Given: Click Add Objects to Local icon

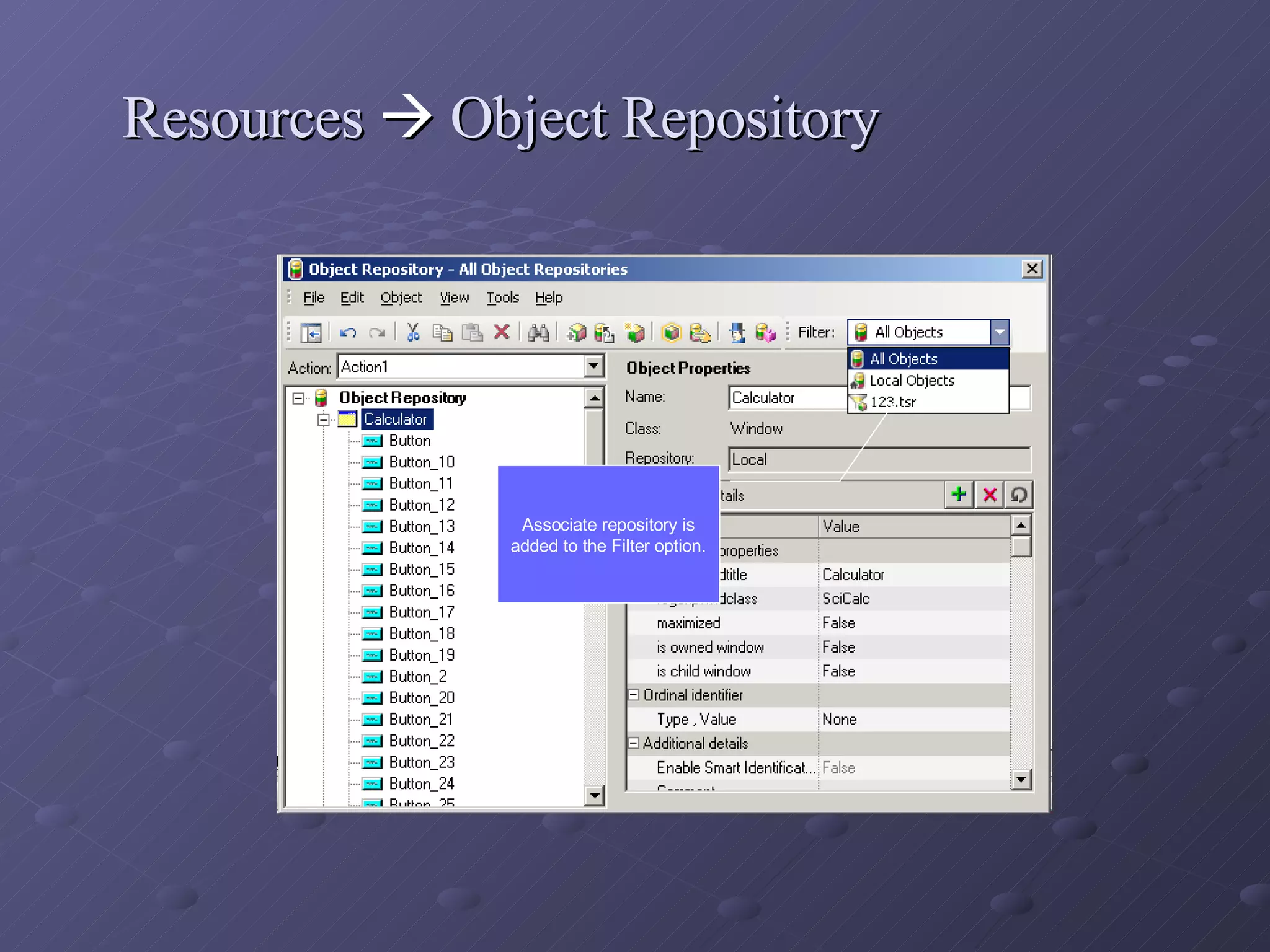Looking at the screenshot, I should (576, 333).
